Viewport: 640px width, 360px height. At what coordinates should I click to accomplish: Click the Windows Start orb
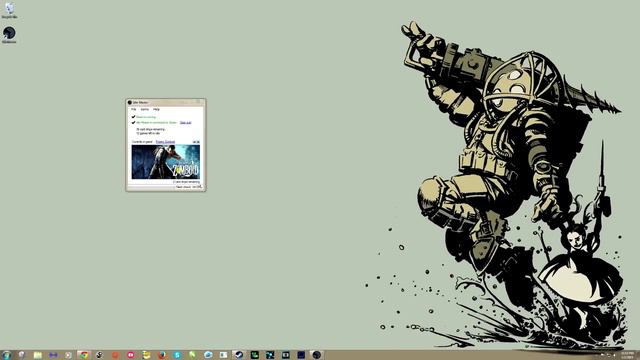[7, 355]
